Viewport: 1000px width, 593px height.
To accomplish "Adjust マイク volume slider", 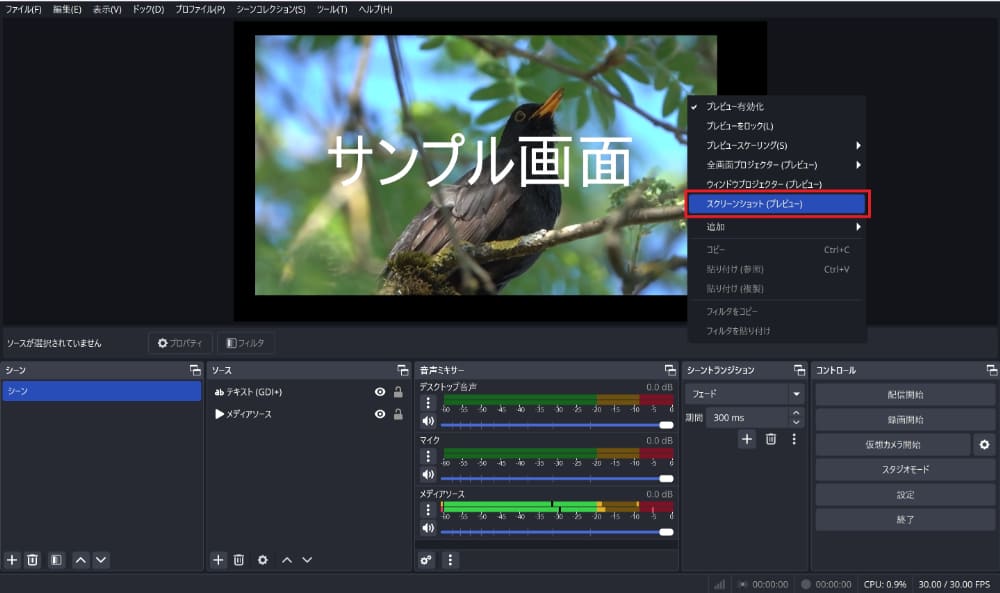I will pyautogui.click(x=557, y=478).
